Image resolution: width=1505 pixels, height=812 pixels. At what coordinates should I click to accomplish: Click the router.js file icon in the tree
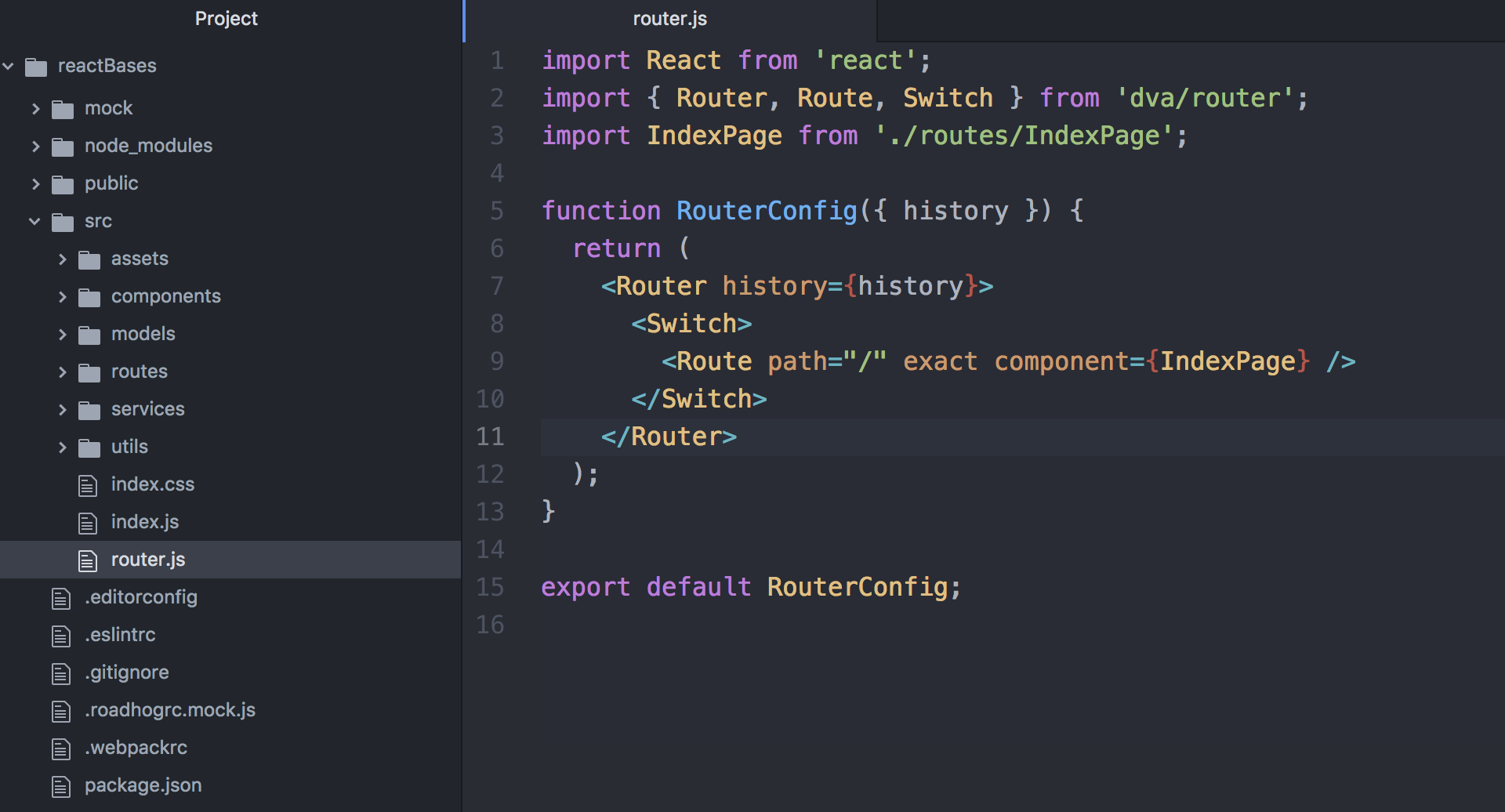[87, 560]
